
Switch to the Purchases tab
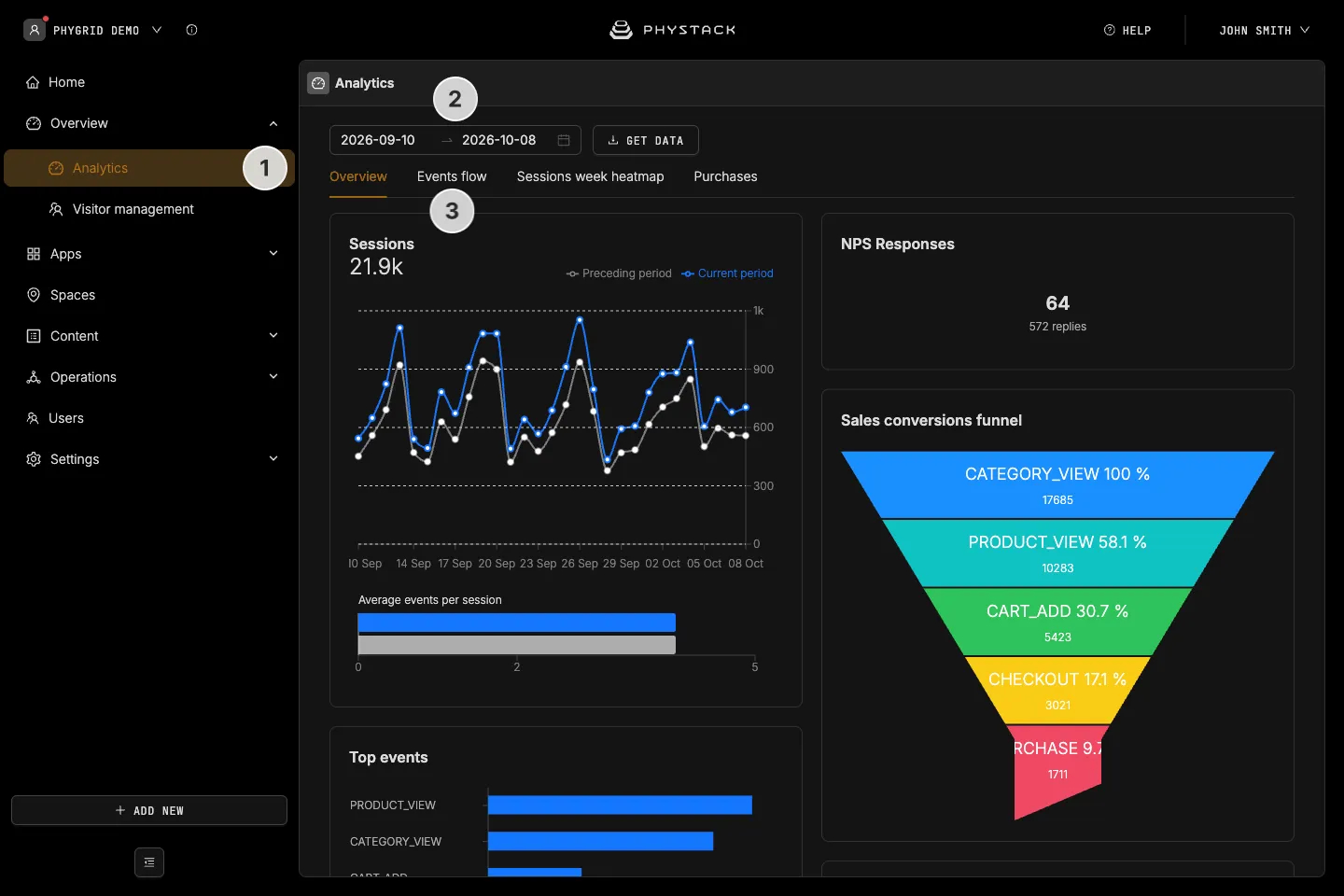tap(725, 176)
